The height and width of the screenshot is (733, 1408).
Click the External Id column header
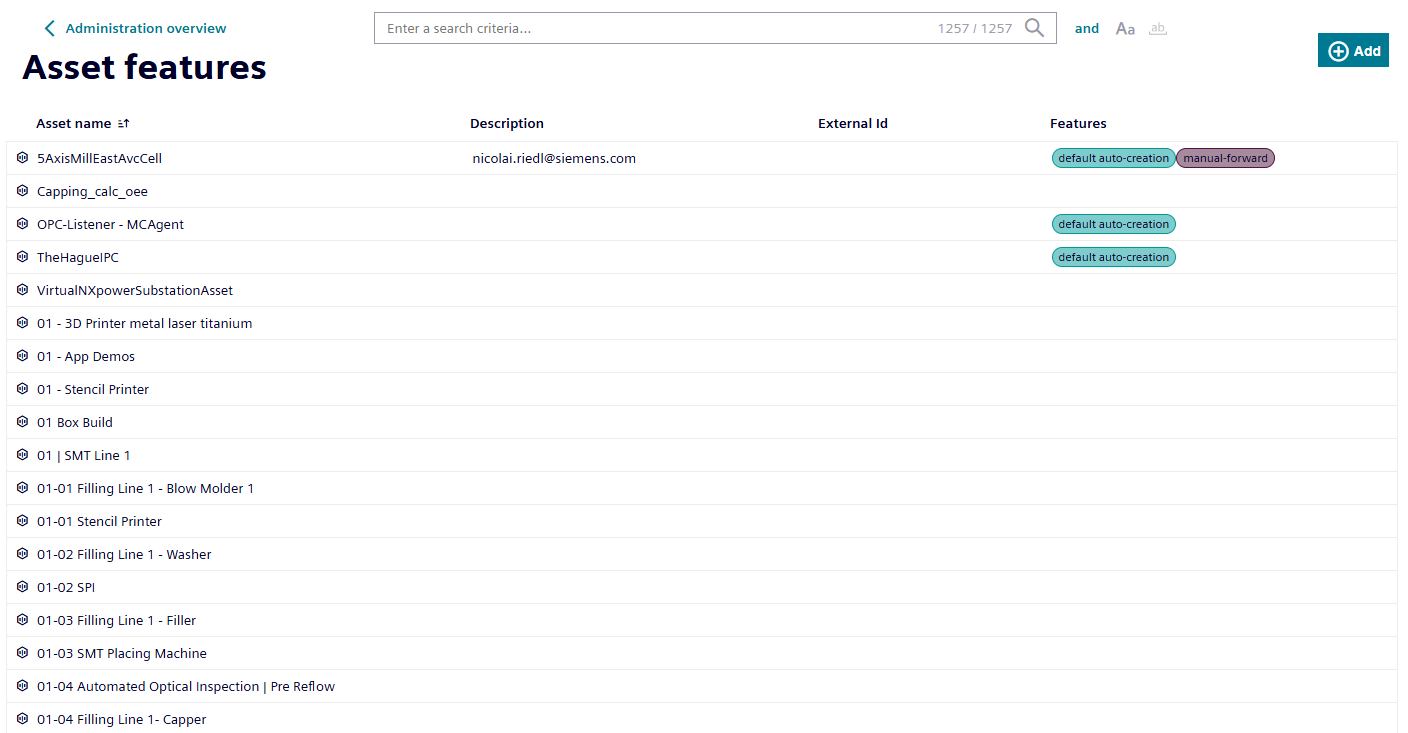pyautogui.click(x=852, y=124)
